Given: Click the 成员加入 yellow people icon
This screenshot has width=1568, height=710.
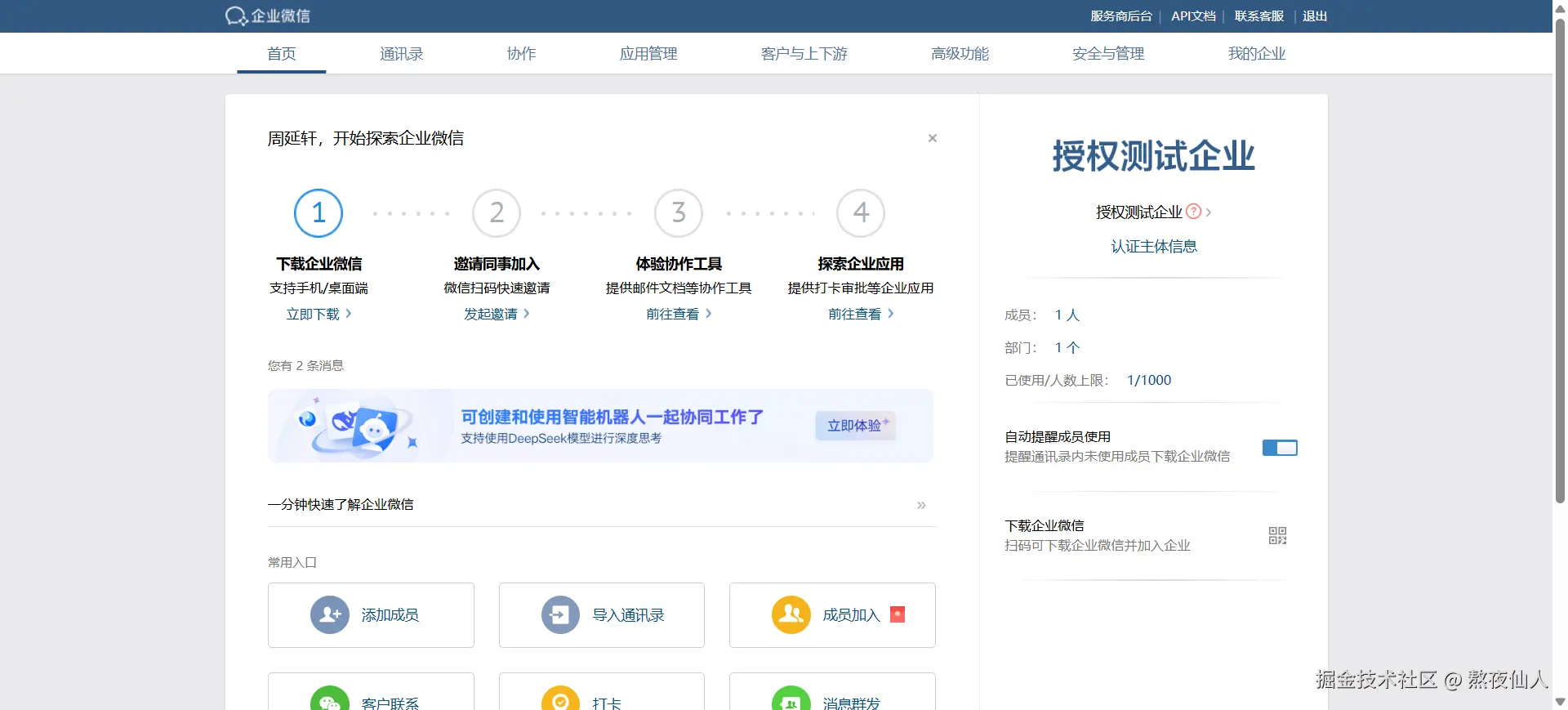Looking at the screenshot, I should [791, 614].
